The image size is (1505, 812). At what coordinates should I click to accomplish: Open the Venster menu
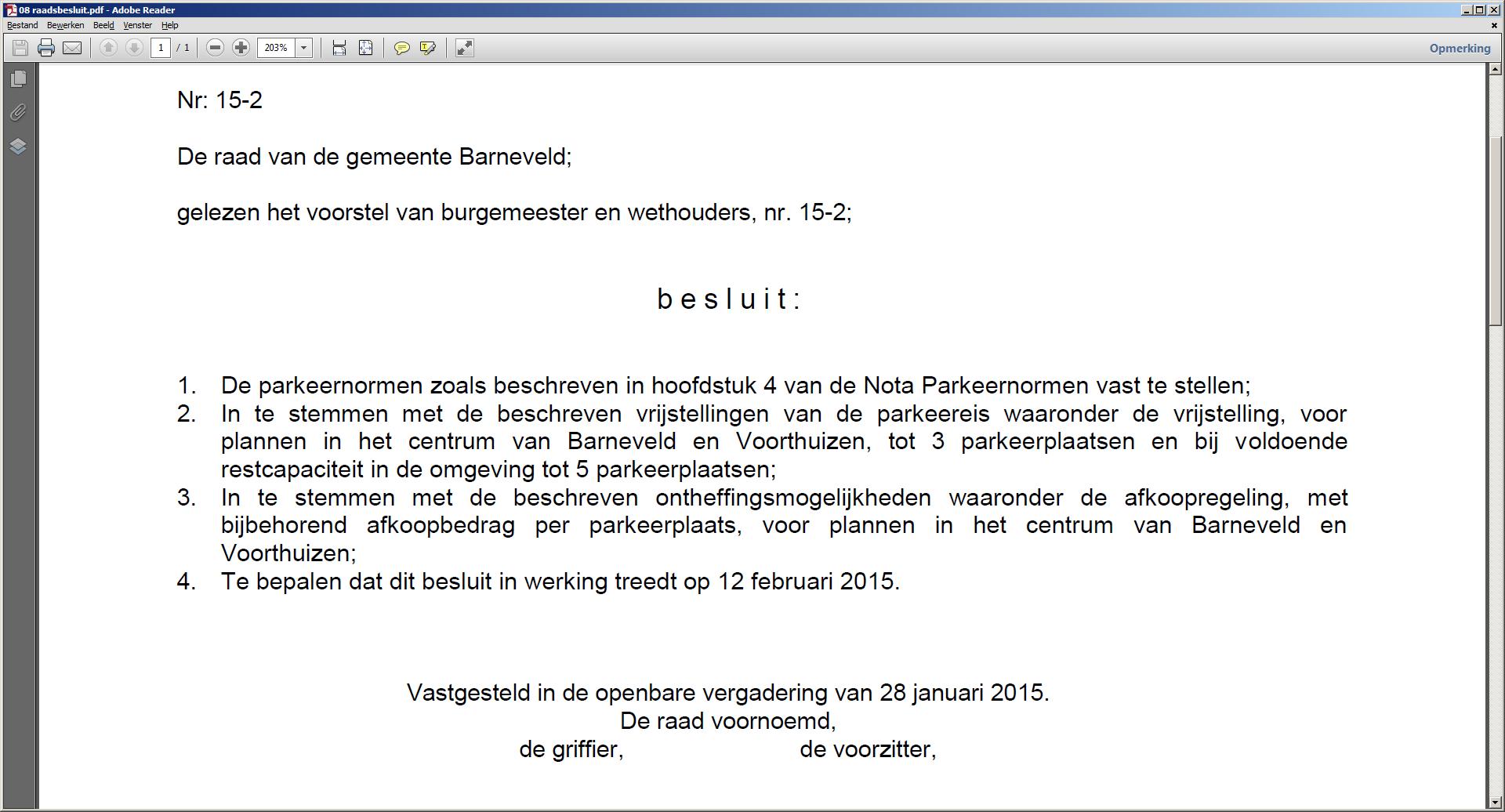point(137,25)
